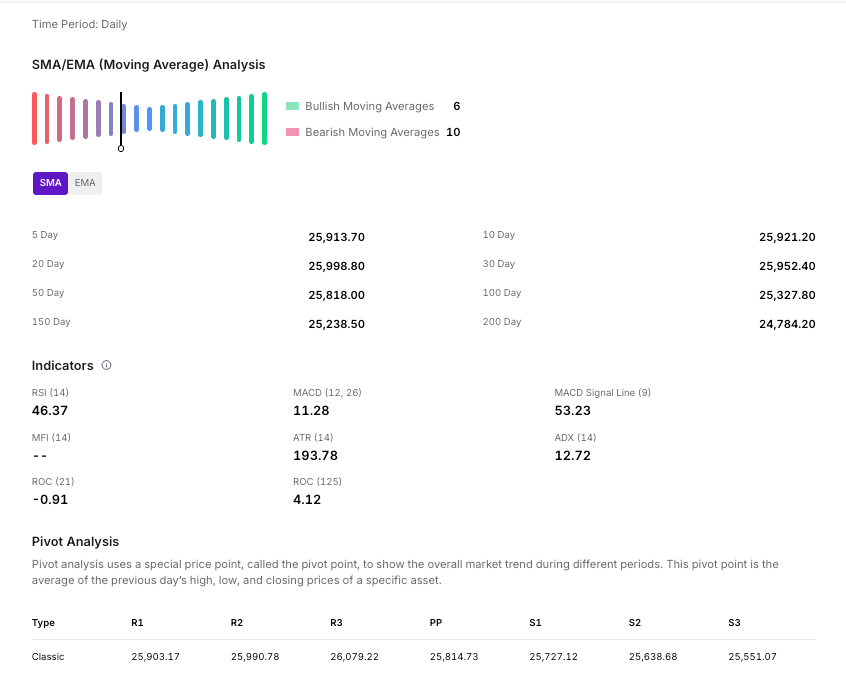Click the pink Bearish Moving Averages swatch
Screen dimensions: 846x680
292,132
